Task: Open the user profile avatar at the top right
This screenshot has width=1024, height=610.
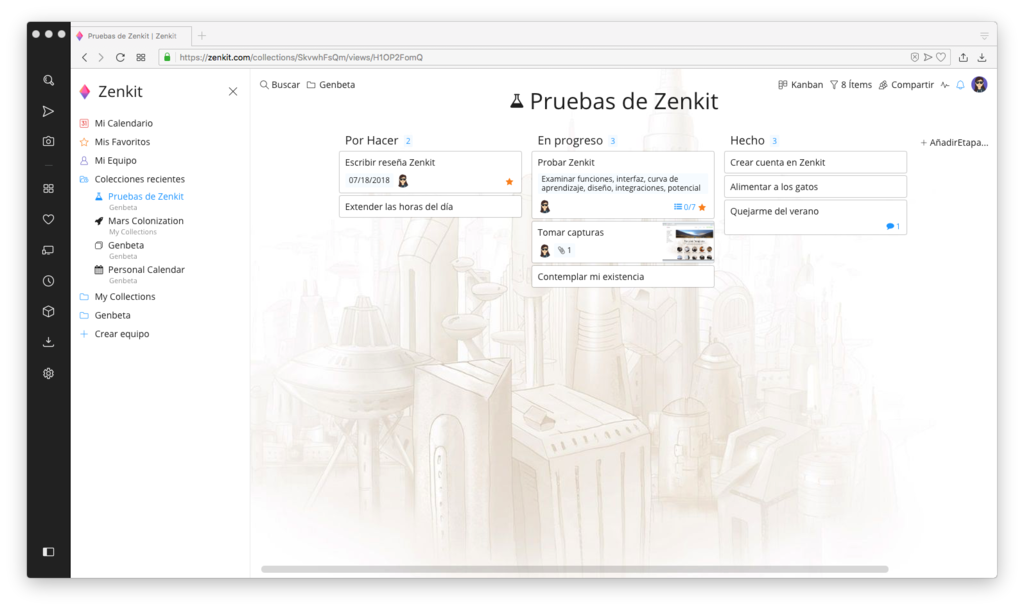Action: [979, 84]
